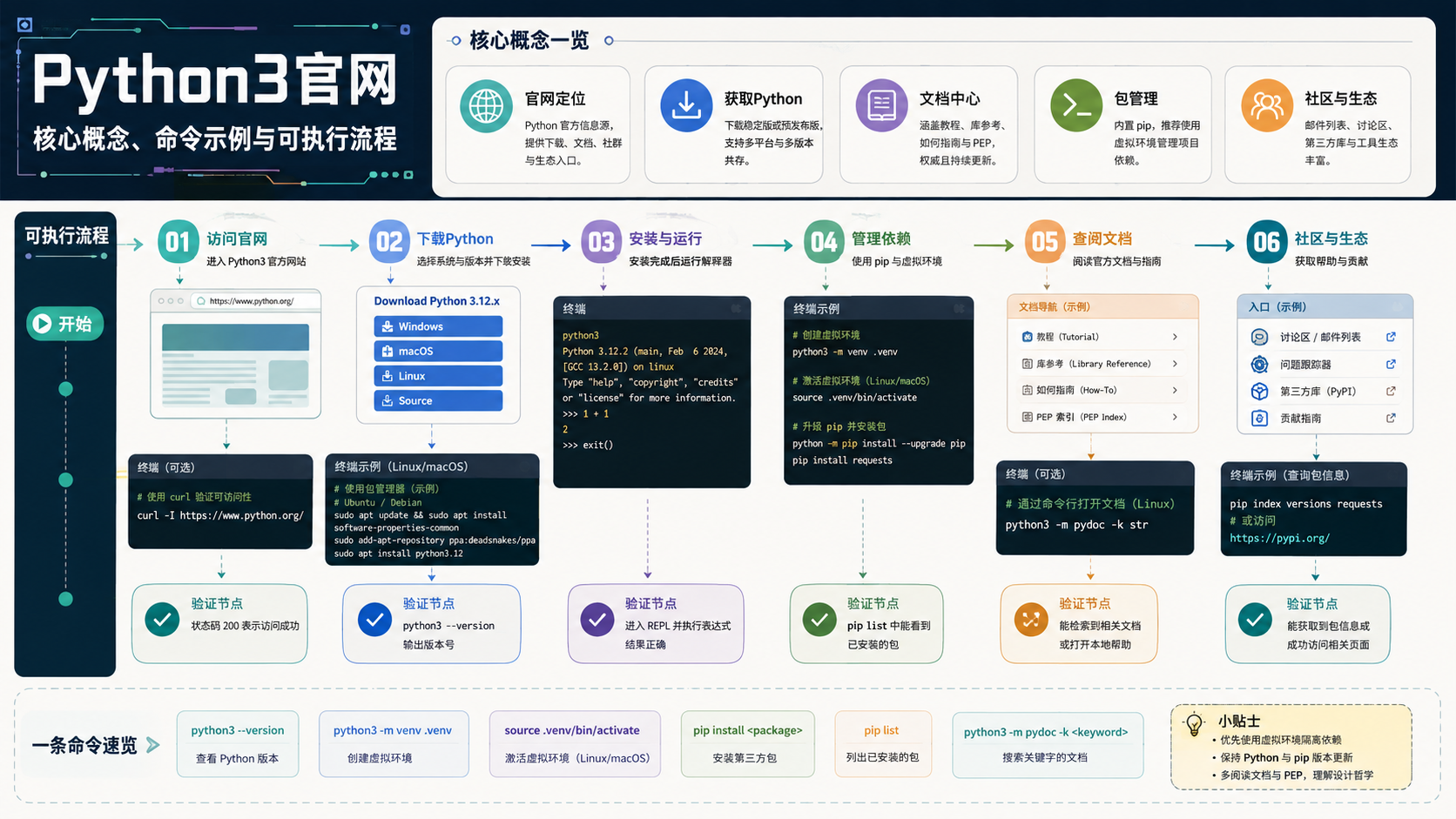Viewport: 1456px width, 819px height.
Task: Click the external link icon beside 问题跟踪器
Action: pyautogui.click(x=1391, y=364)
